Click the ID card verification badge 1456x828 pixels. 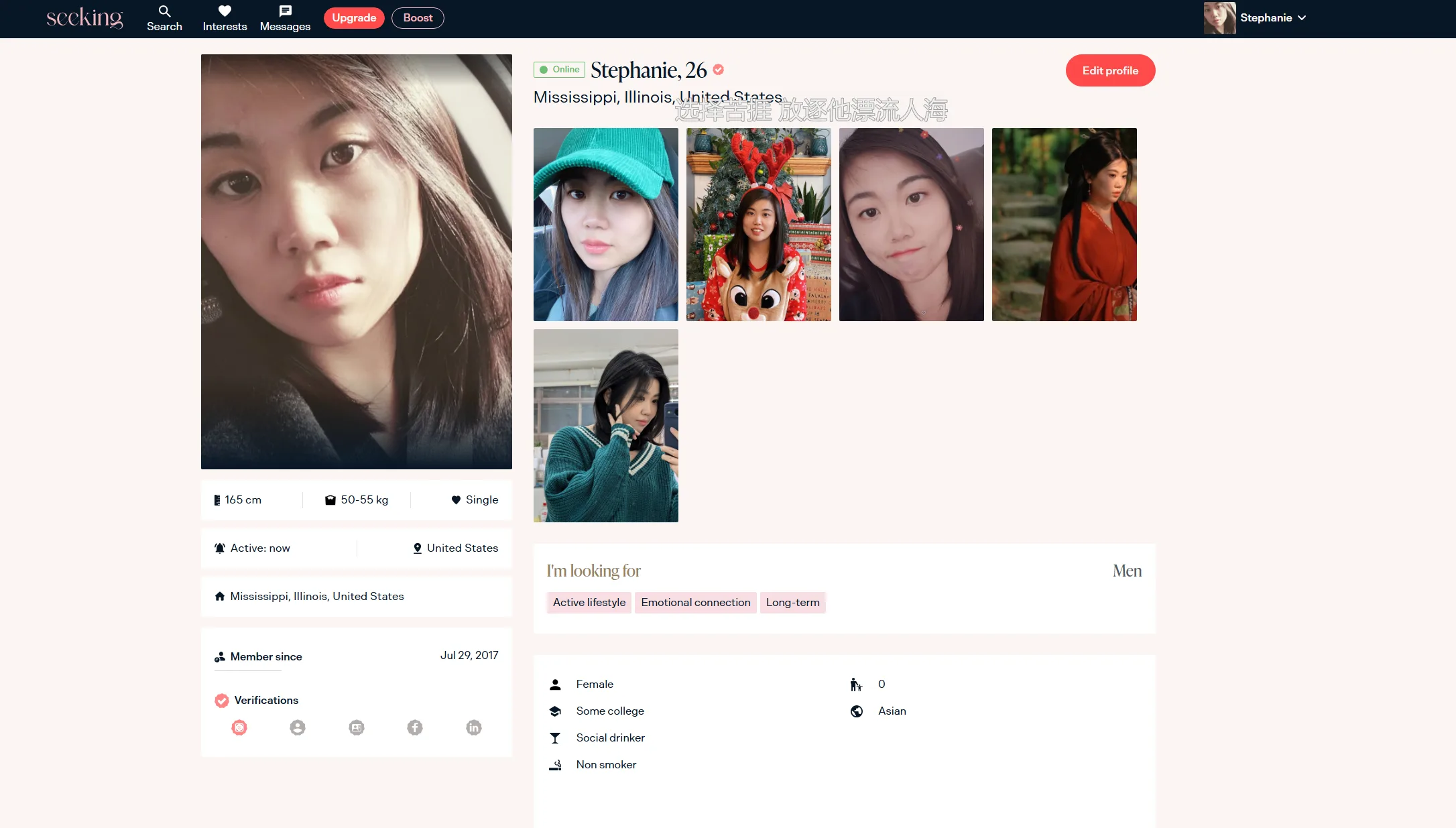point(357,727)
